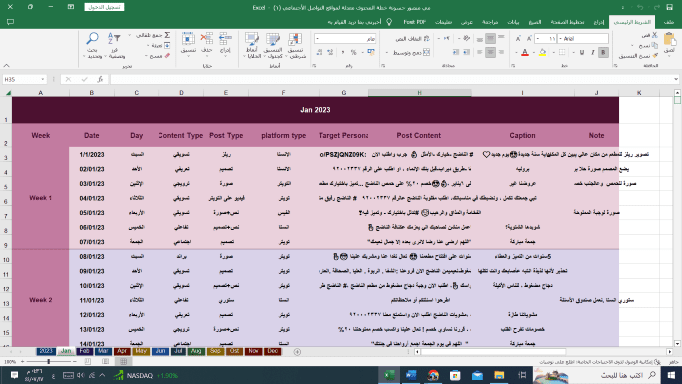
Task: Select the Post Content header cell
Action: tap(419, 136)
